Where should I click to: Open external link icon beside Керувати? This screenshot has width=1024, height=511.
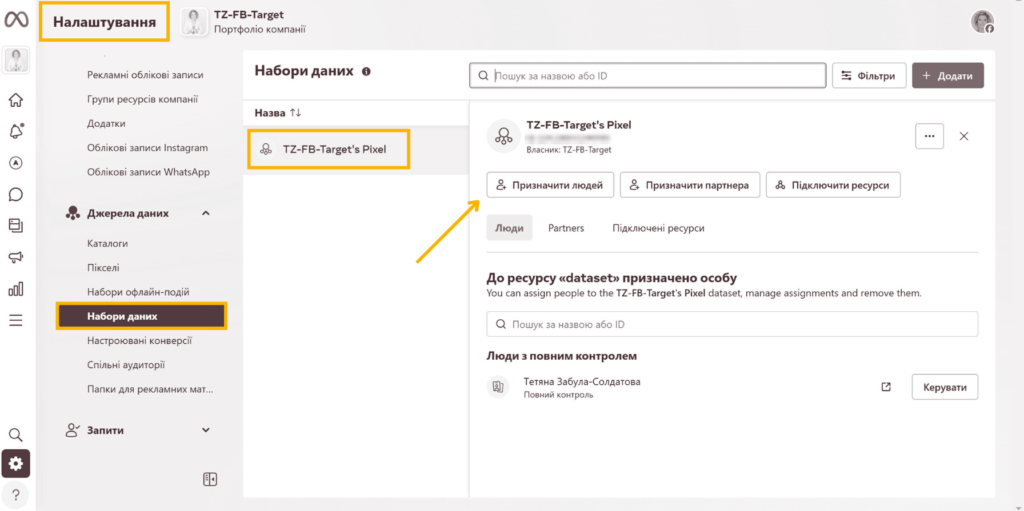pyautogui.click(x=886, y=387)
